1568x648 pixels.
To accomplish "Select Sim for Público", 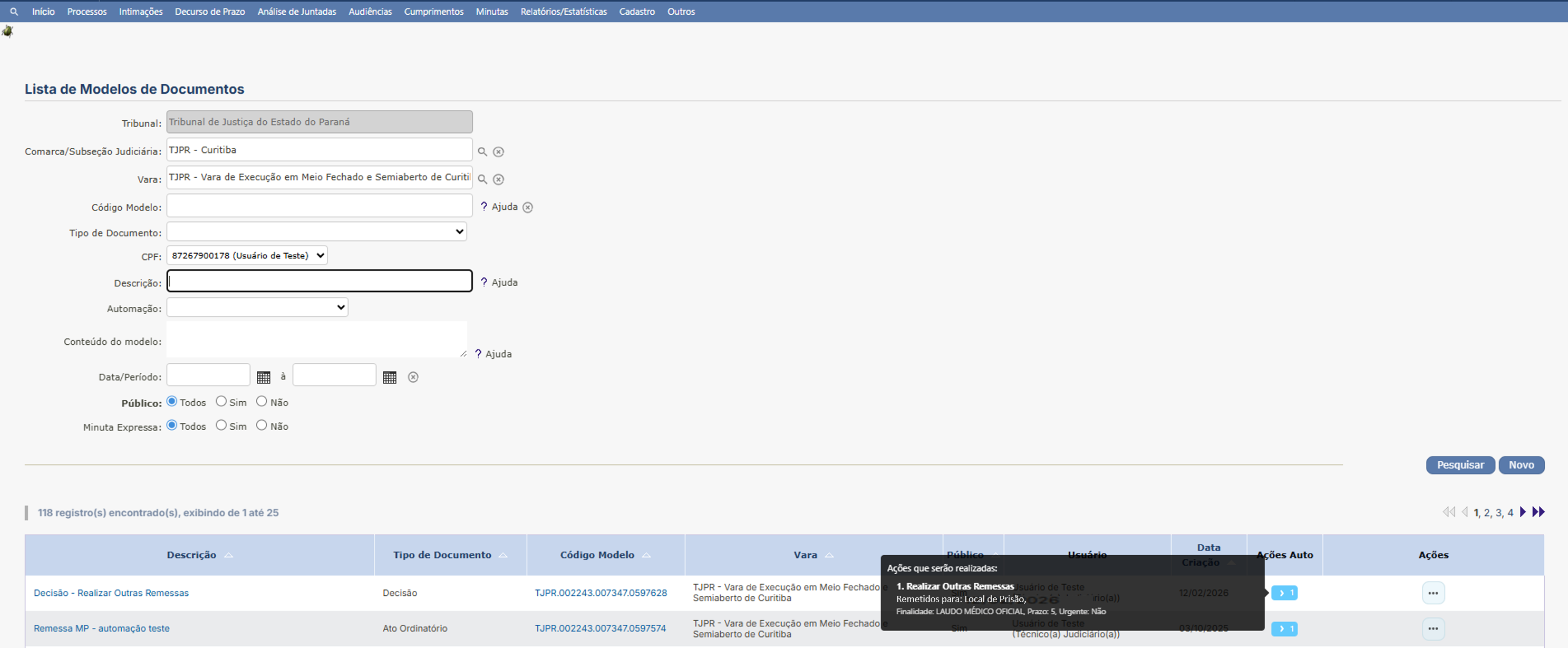I will click(x=221, y=402).
